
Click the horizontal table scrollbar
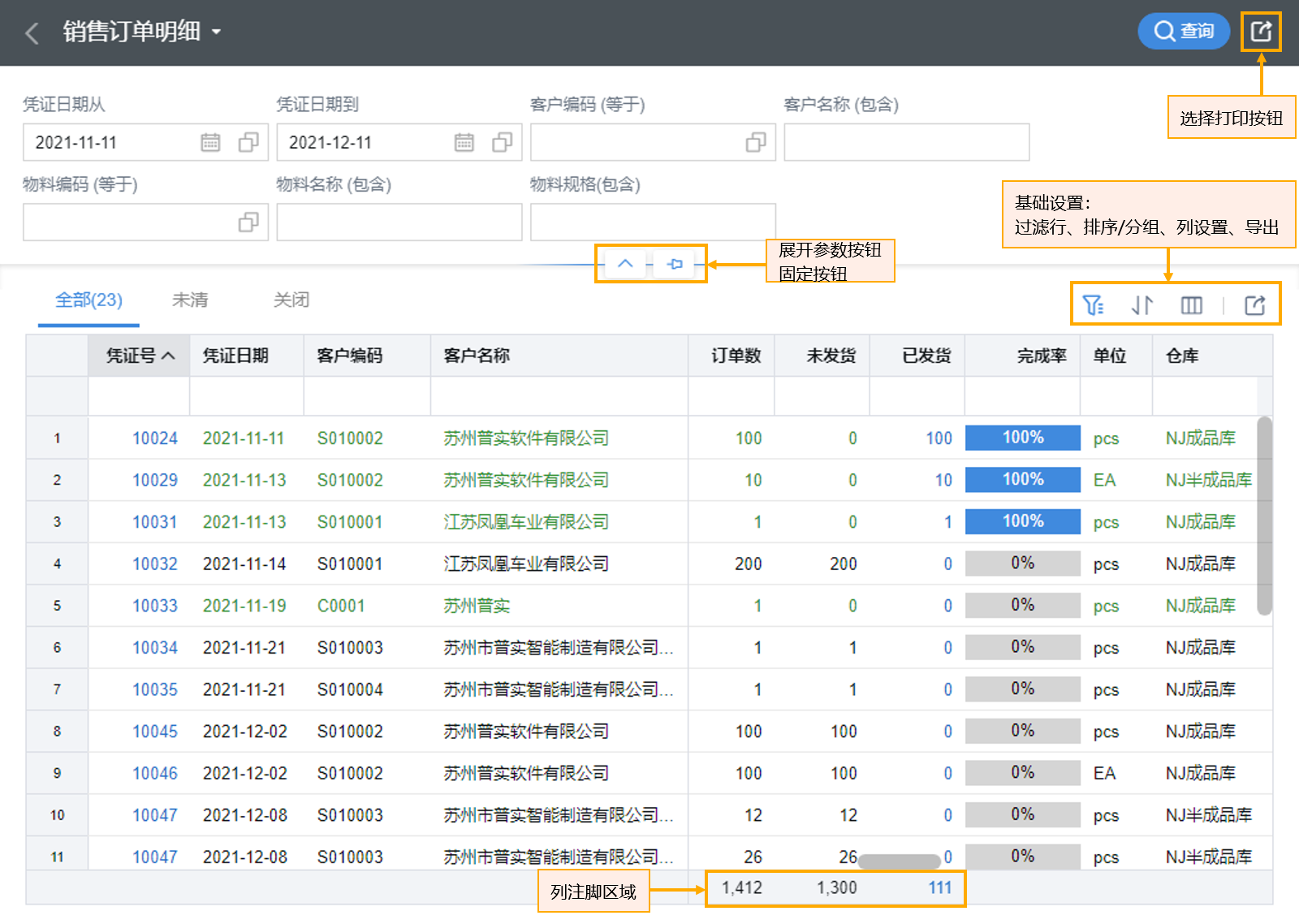(x=900, y=861)
